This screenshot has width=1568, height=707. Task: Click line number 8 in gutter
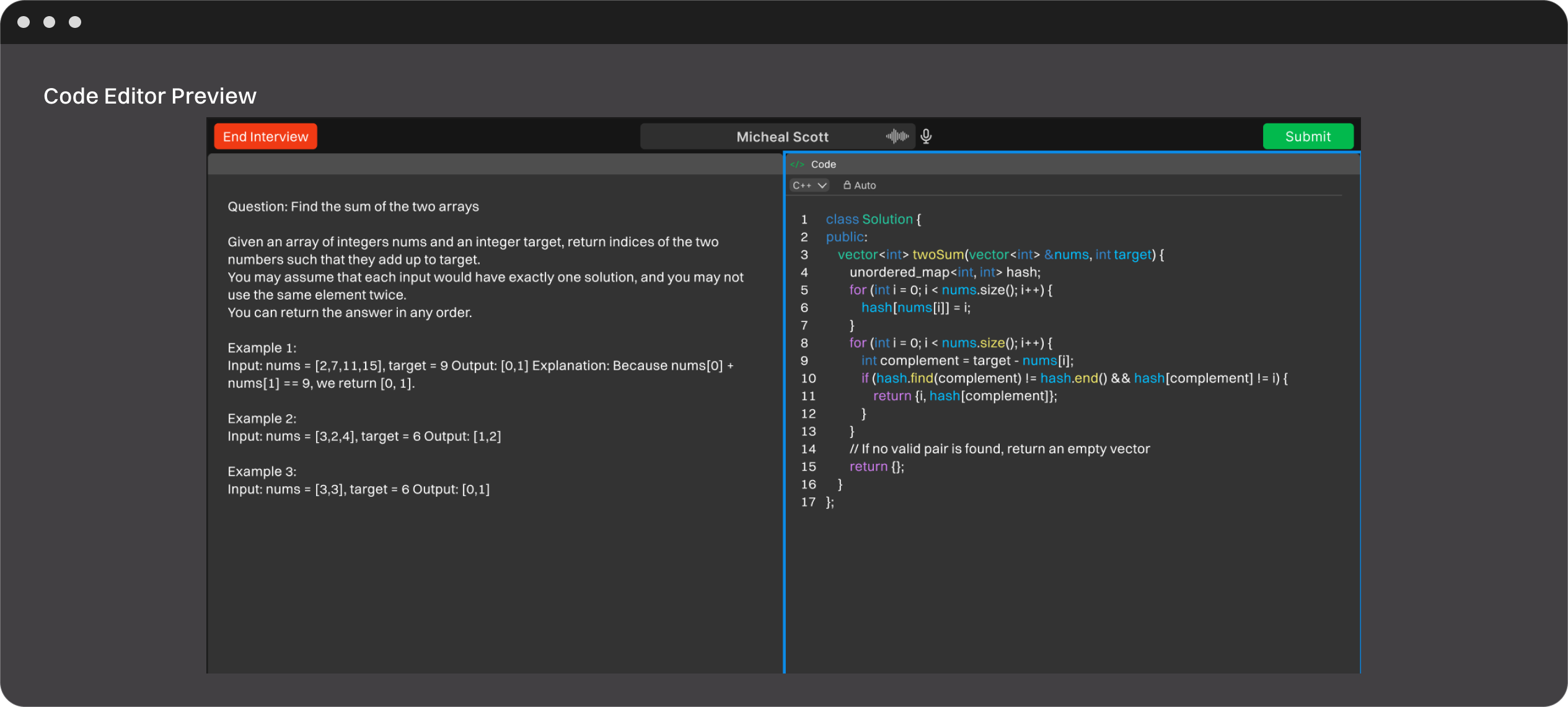(804, 343)
